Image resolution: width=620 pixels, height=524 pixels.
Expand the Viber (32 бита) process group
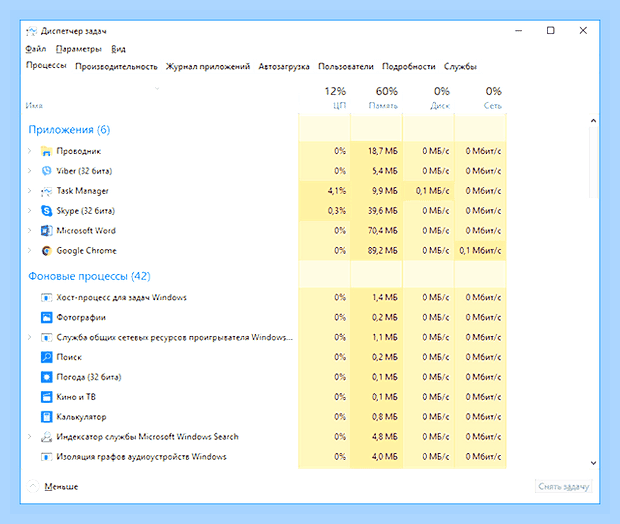pos(29,170)
